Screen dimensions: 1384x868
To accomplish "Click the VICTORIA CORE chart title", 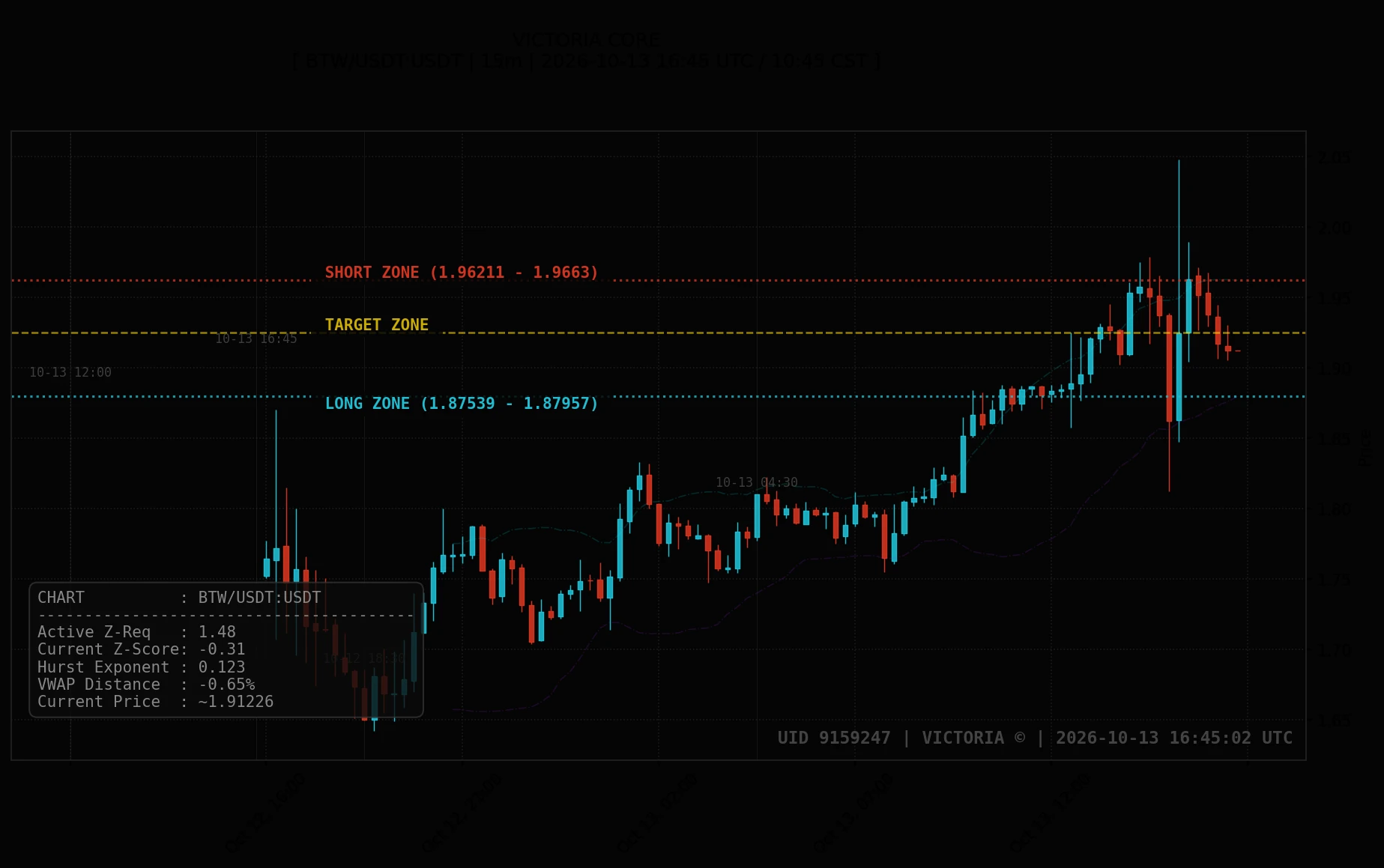I will (x=587, y=40).
